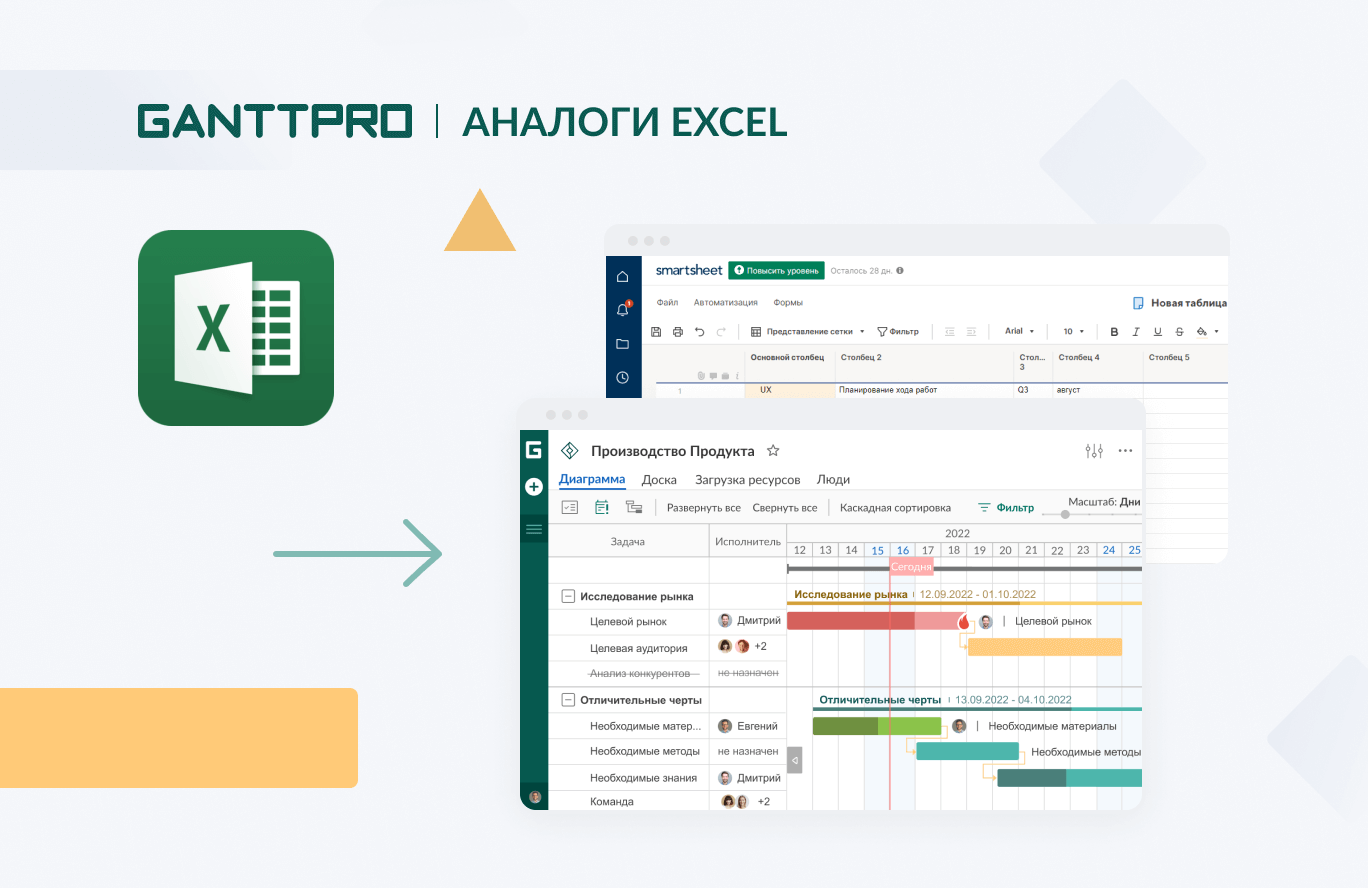Click the teal Необходимые методы Gantt bar
The image size is (1368, 888).
tap(968, 751)
